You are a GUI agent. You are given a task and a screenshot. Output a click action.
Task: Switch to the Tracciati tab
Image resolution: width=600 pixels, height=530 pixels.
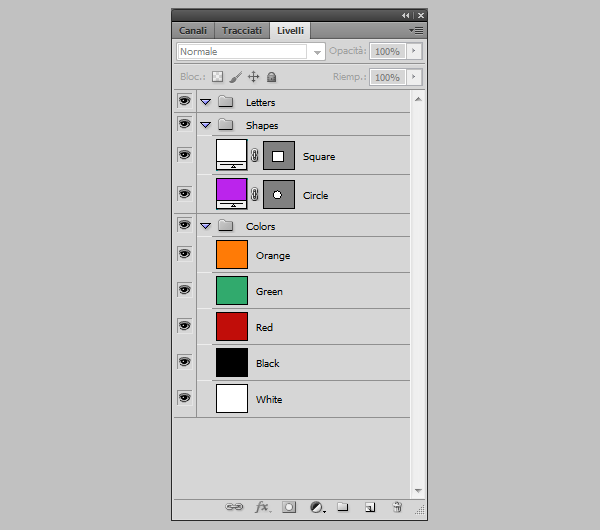[242, 30]
